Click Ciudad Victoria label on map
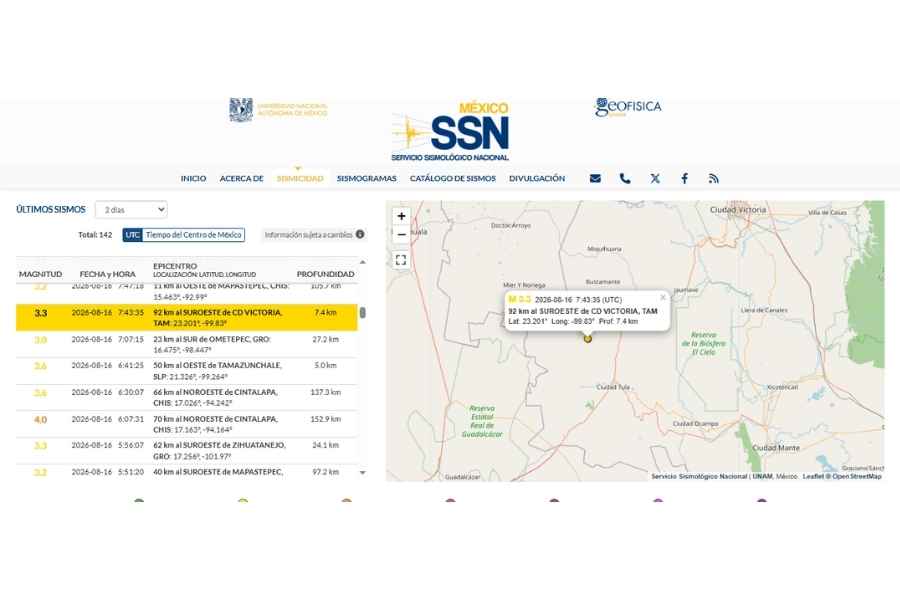This screenshot has height=600, width=900. pyautogui.click(x=738, y=210)
